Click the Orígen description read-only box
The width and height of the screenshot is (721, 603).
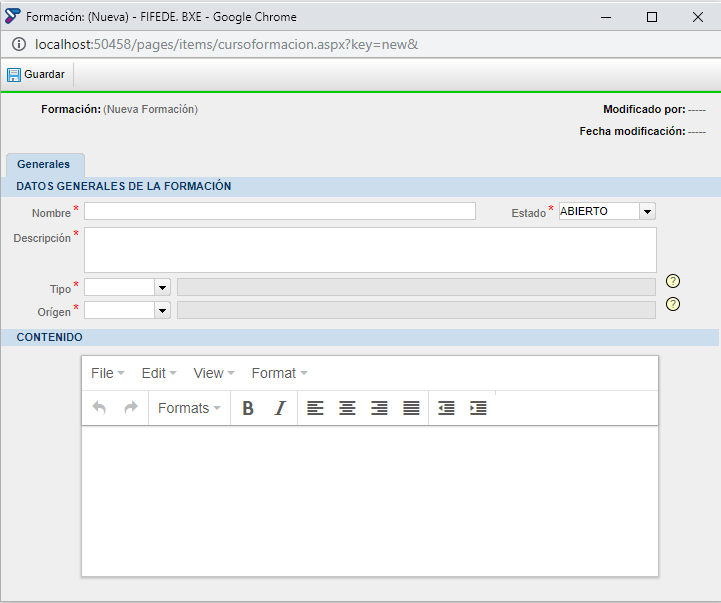coord(416,310)
